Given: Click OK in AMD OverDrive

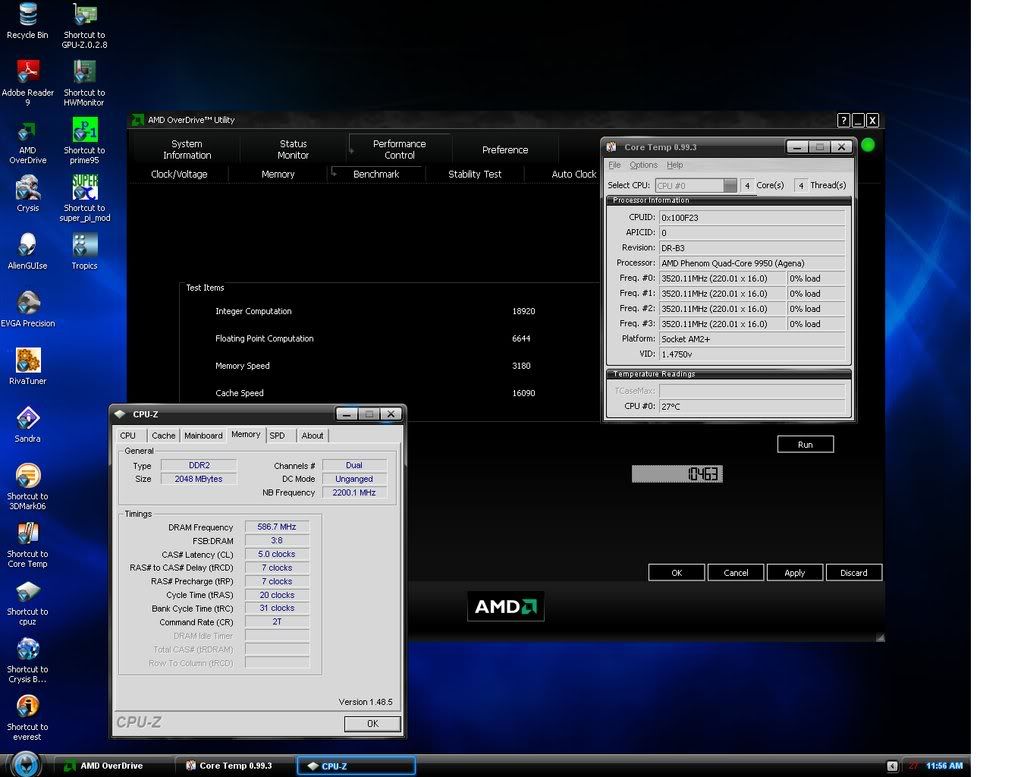Looking at the screenshot, I should click(x=677, y=573).
